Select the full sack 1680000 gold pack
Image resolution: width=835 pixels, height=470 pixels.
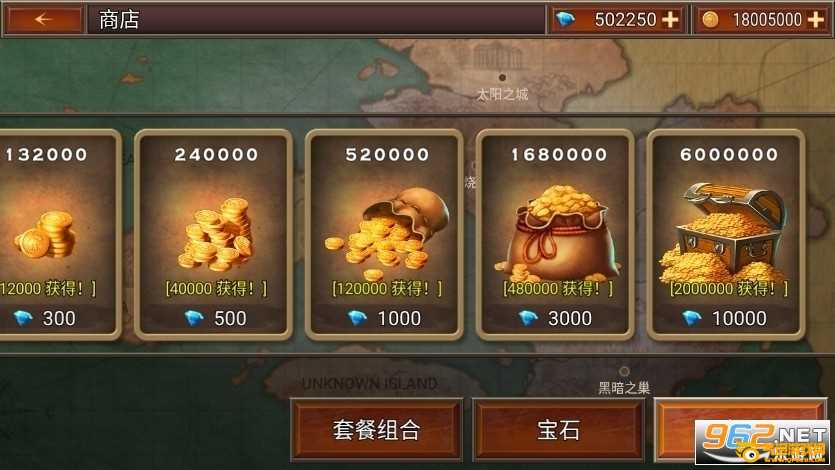coord(554,235)
